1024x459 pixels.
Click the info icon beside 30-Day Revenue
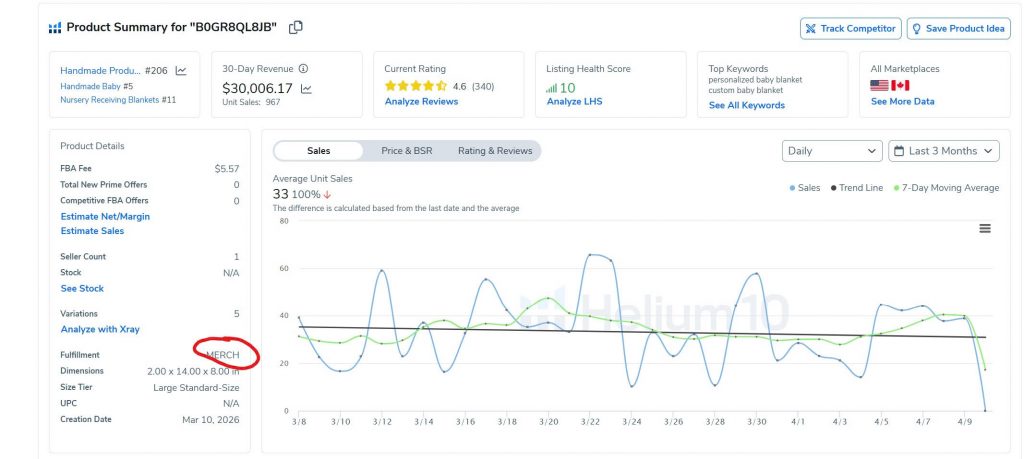point(303,69)
